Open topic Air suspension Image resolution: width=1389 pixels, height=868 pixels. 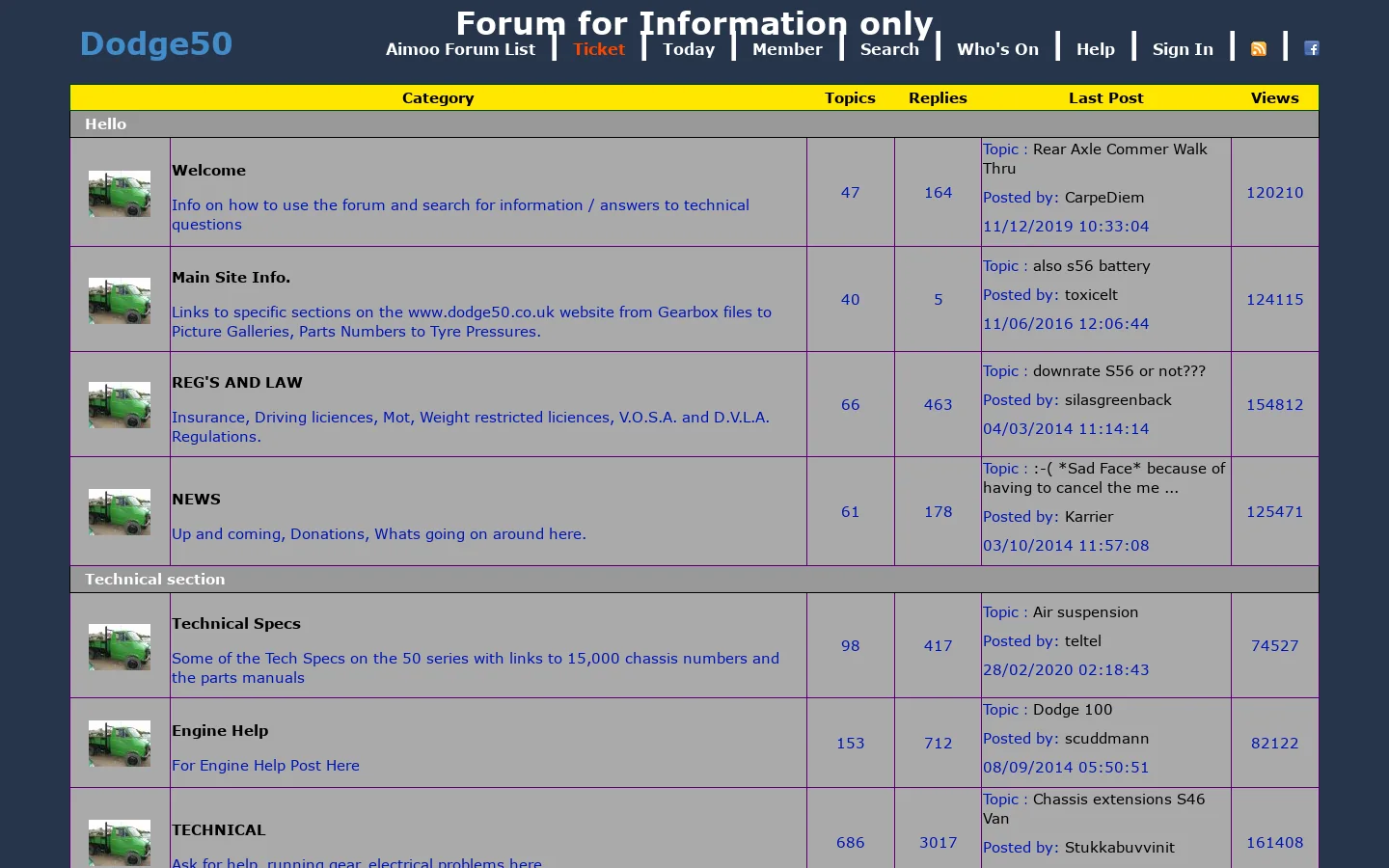coord(1085,612)
